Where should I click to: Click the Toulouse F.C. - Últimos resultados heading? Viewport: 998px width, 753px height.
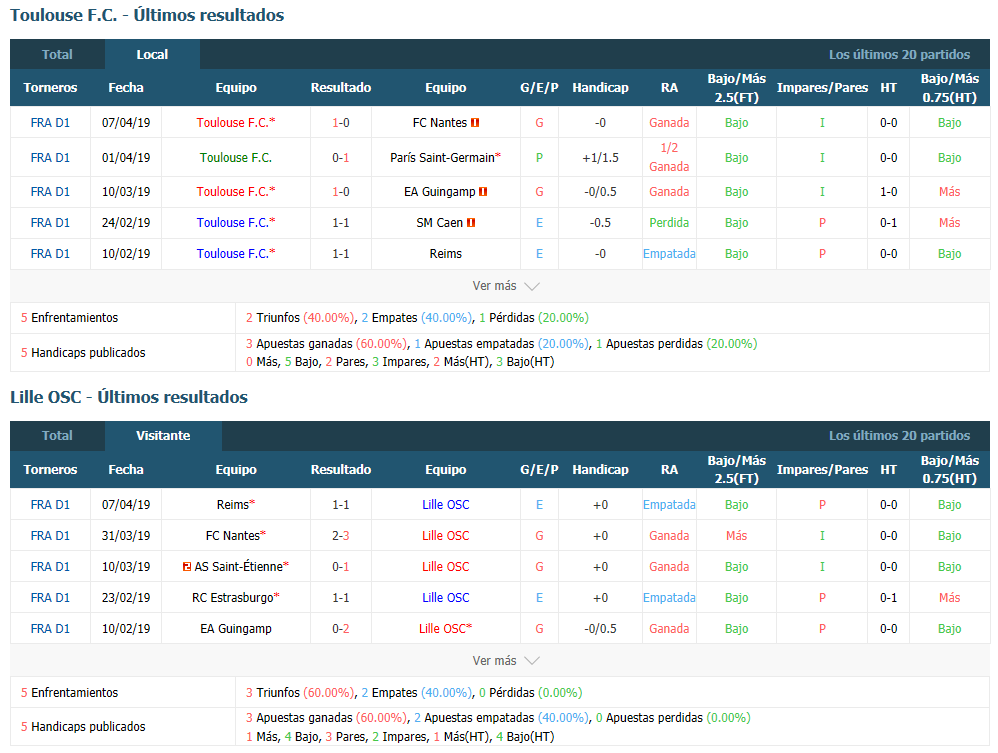point(147,15)
